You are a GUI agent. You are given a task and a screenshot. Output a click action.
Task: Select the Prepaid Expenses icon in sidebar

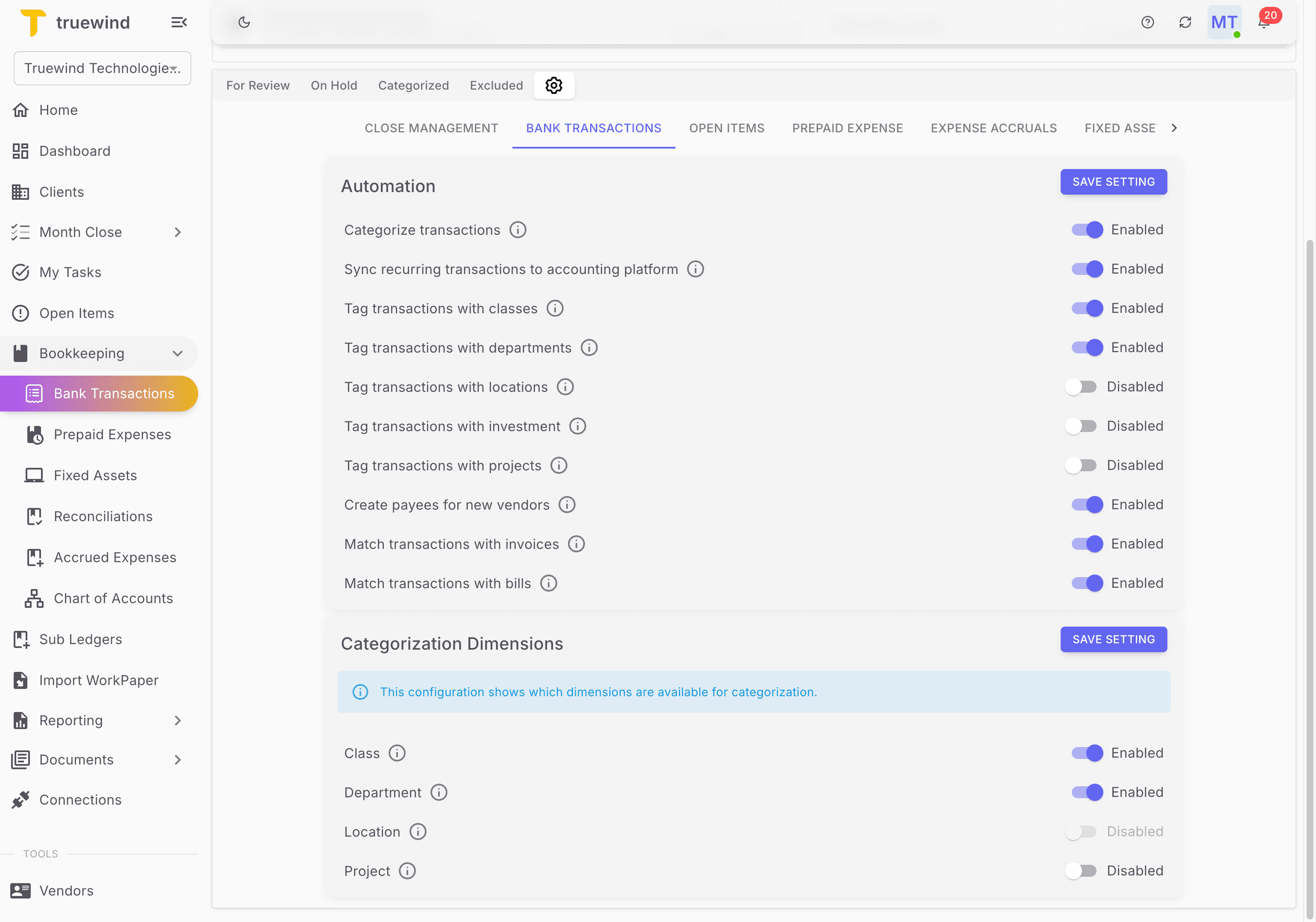tap(35, 435)
